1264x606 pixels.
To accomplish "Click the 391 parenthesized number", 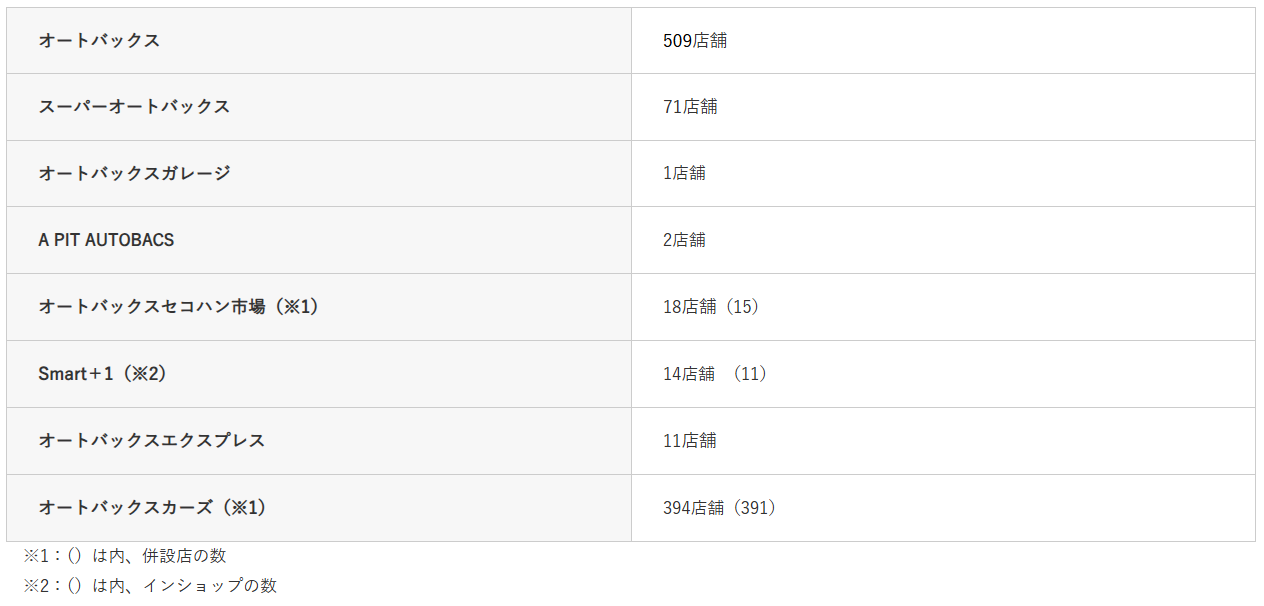I will click(x=755, y=508).
